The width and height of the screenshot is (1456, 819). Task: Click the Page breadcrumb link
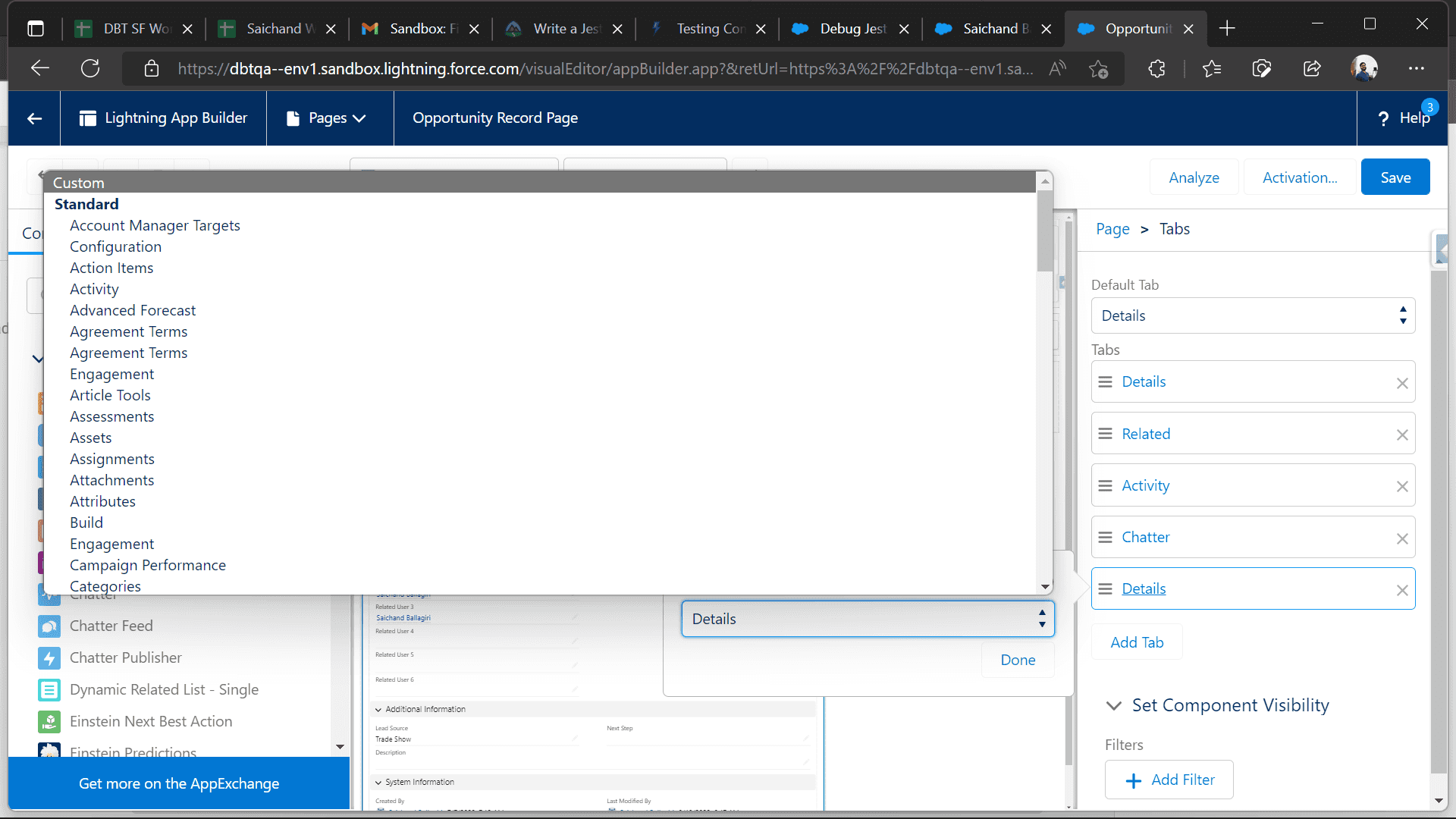tap(1112, 229)
